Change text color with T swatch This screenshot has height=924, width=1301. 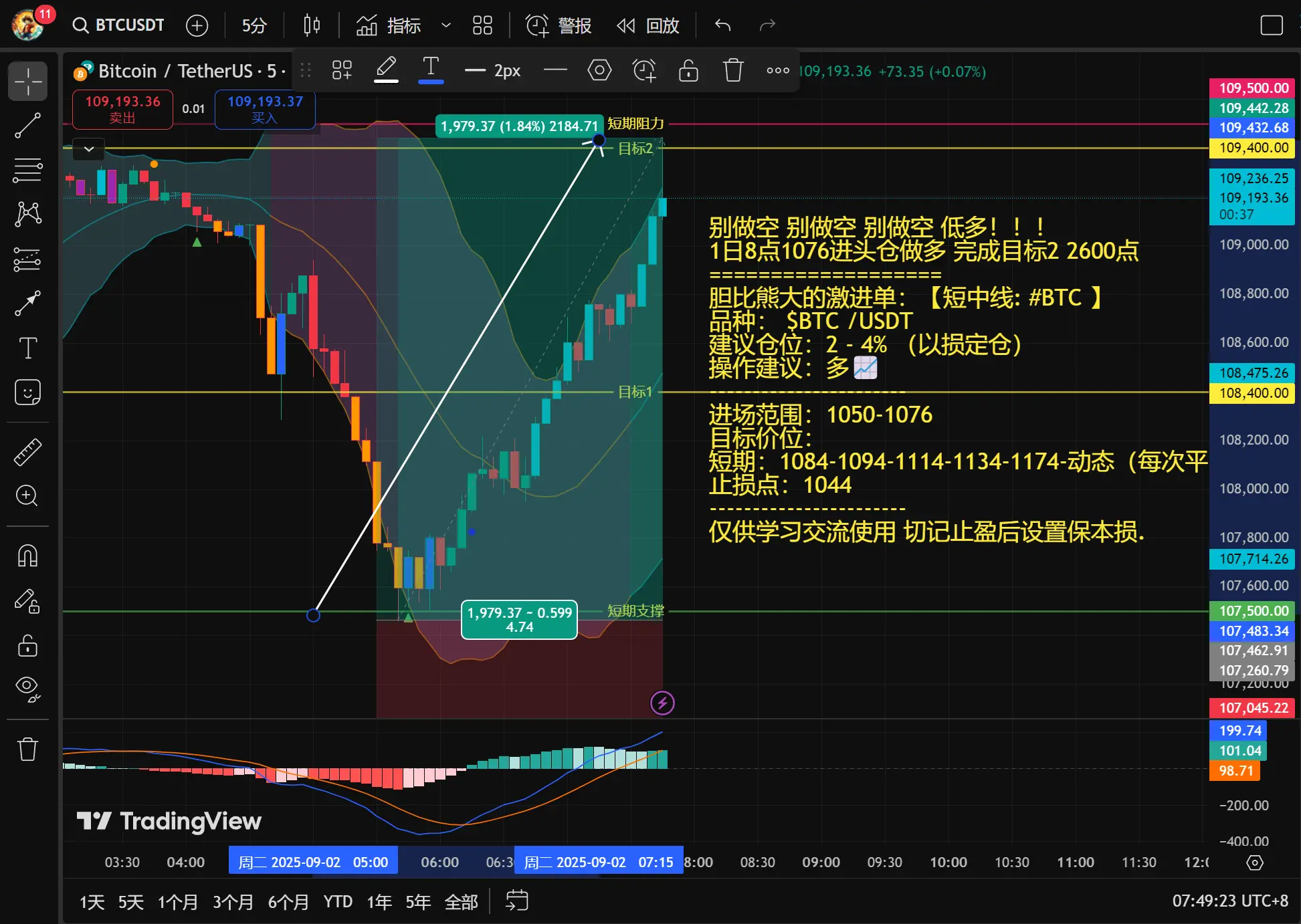click(431, 70)
